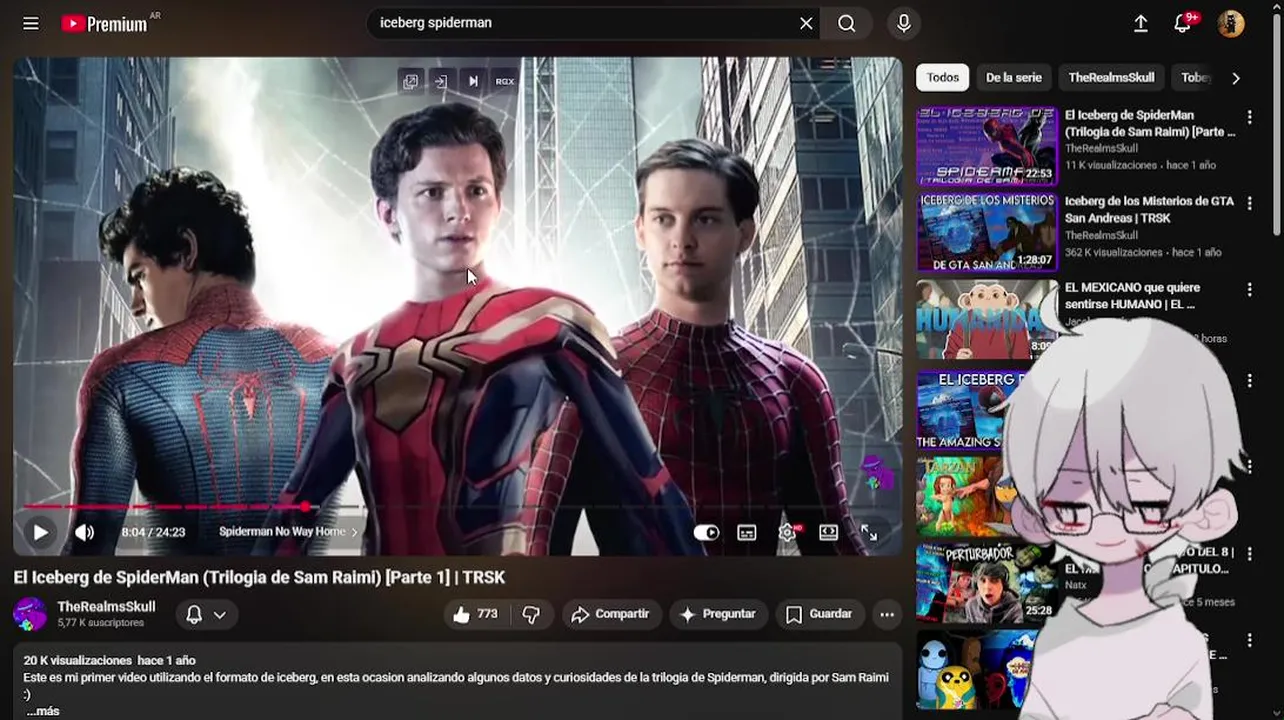Open chapter Spiderman No Way Home
The height and width of the screenshot is (720, 1284).
tap(288, 532)
